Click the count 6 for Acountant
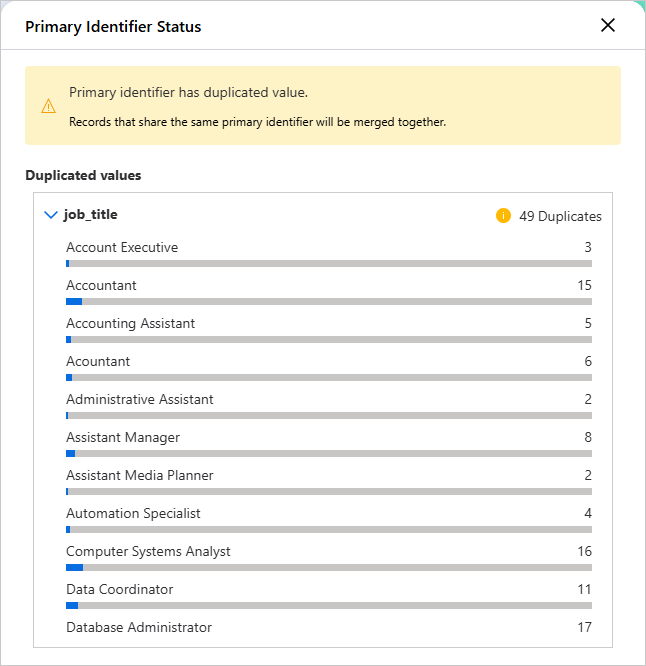Viewport: 646px width, 666px height. (x=588, y=361)
